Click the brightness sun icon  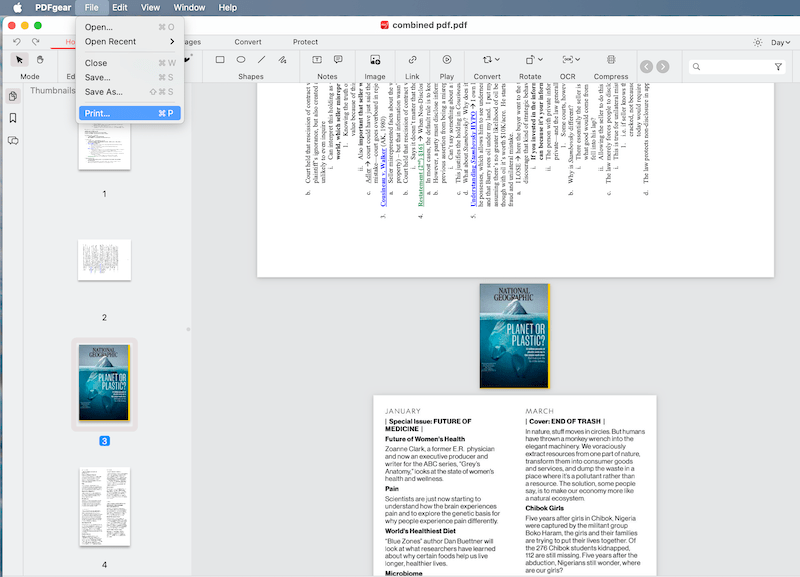pos(758,42)
